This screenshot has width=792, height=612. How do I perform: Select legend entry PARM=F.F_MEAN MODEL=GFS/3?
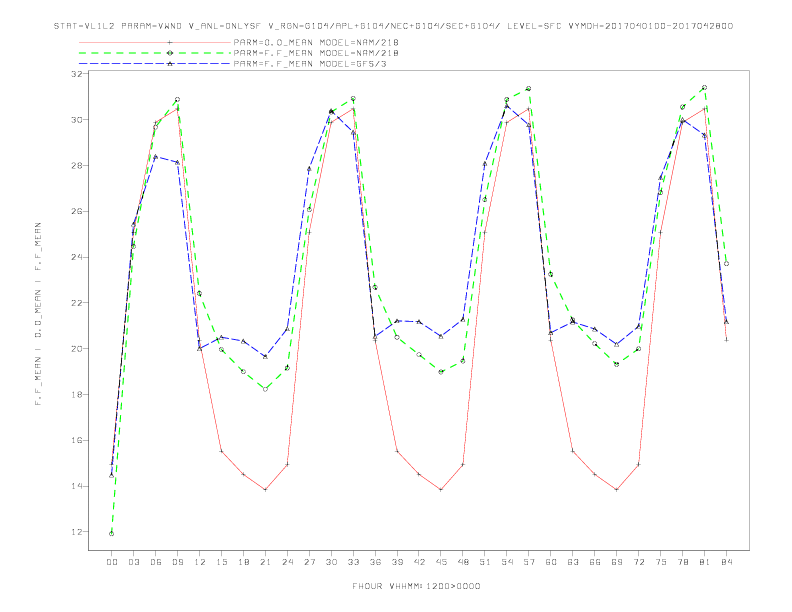click(x=310, y=64)
